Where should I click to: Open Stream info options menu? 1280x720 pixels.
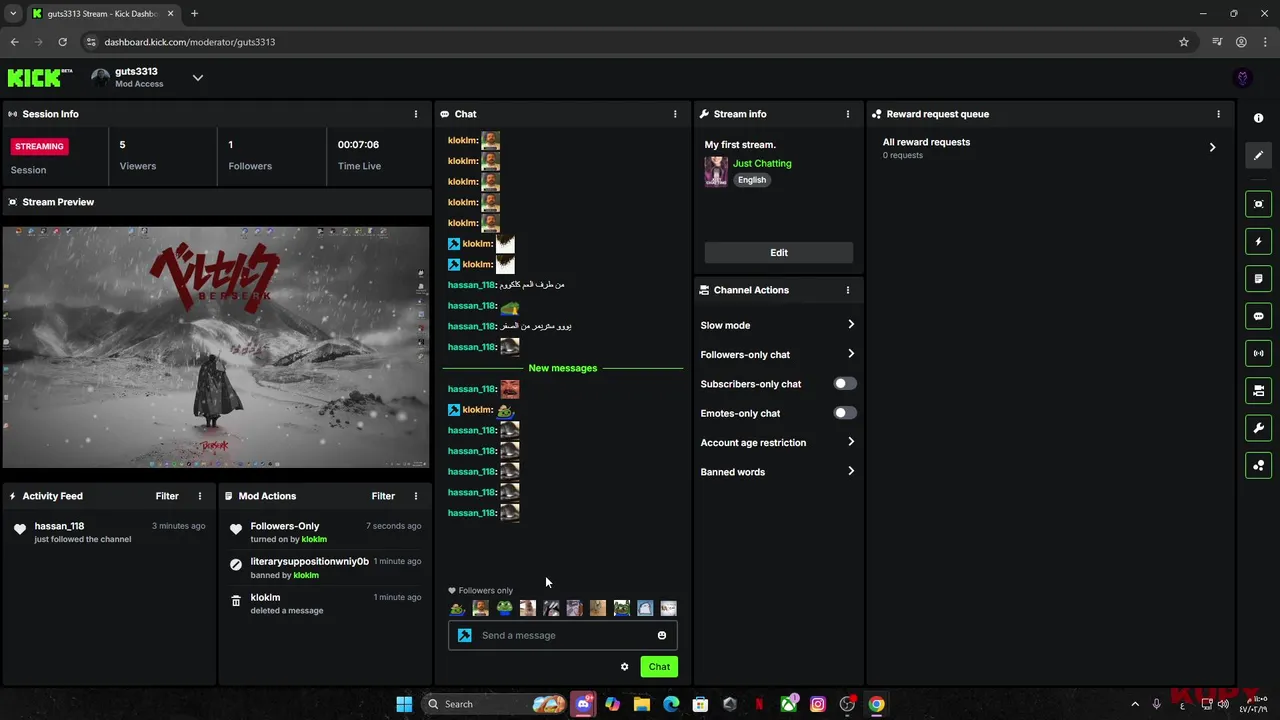848,114
